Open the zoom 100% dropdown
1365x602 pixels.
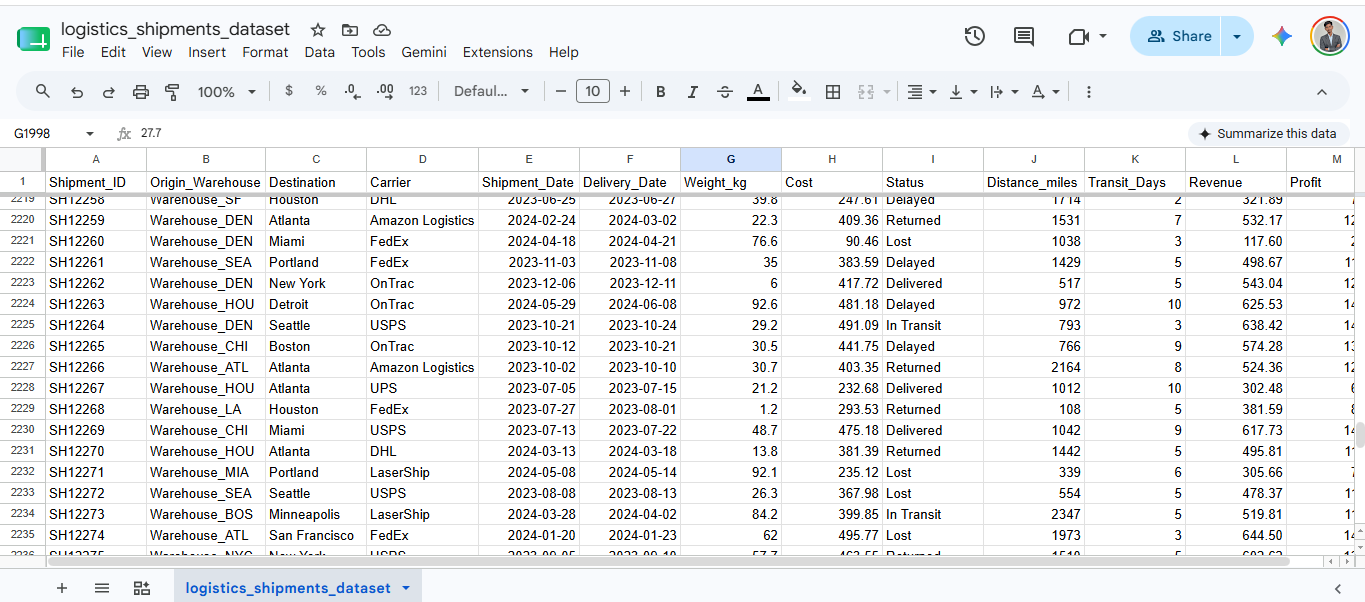227,91
